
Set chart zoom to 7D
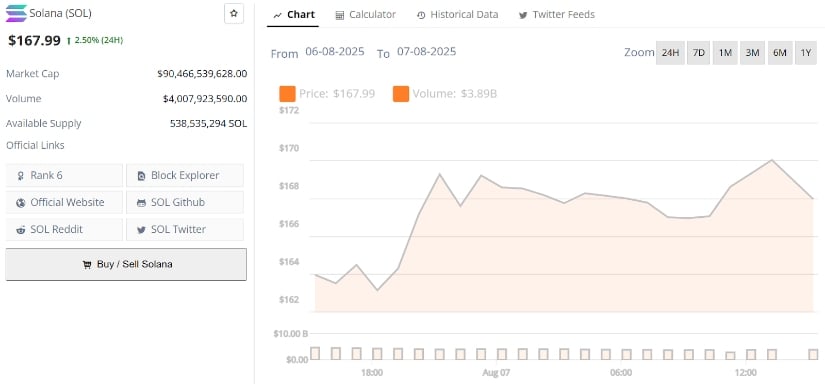698,53
